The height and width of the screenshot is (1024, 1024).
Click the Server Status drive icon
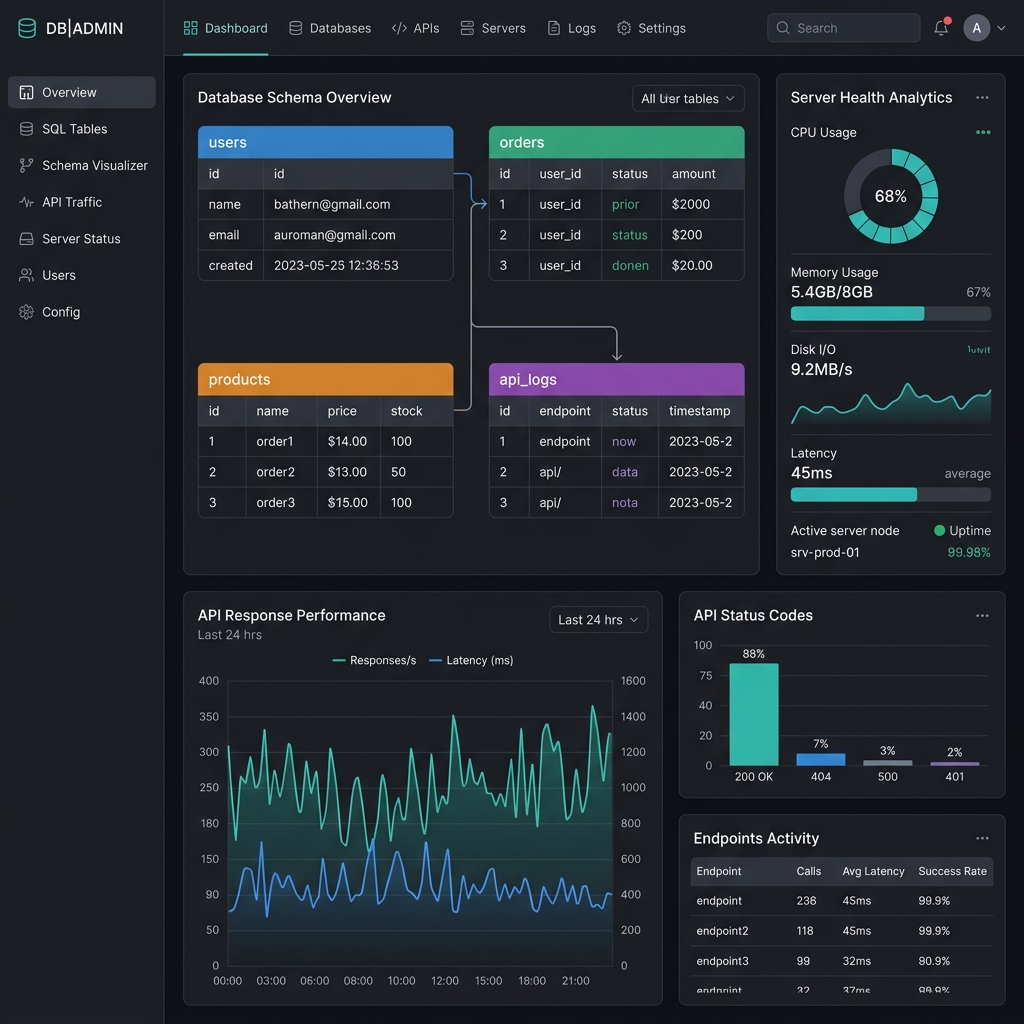point(26,239)
